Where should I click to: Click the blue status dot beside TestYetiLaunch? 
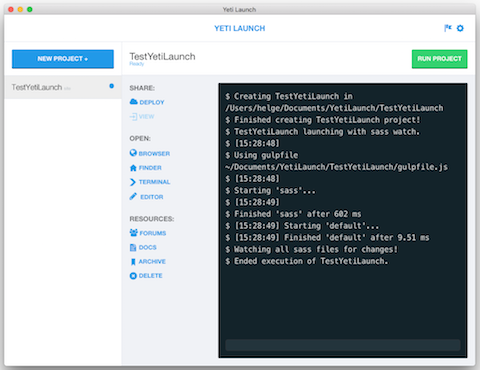point(112,86)
